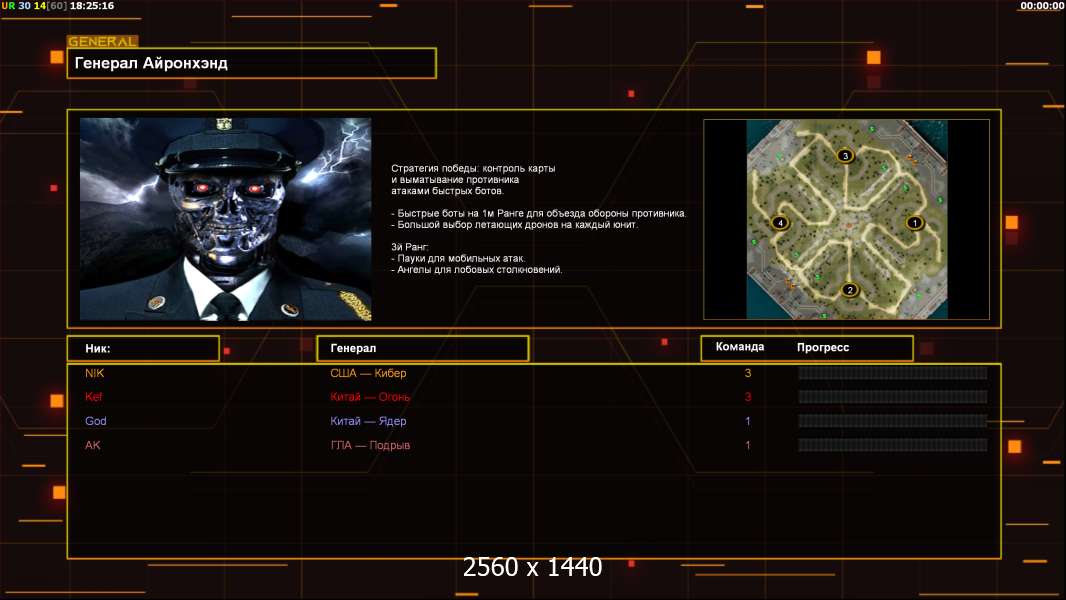Click the 'Пауки для мобильных атак' line

(x=458, y=259)
